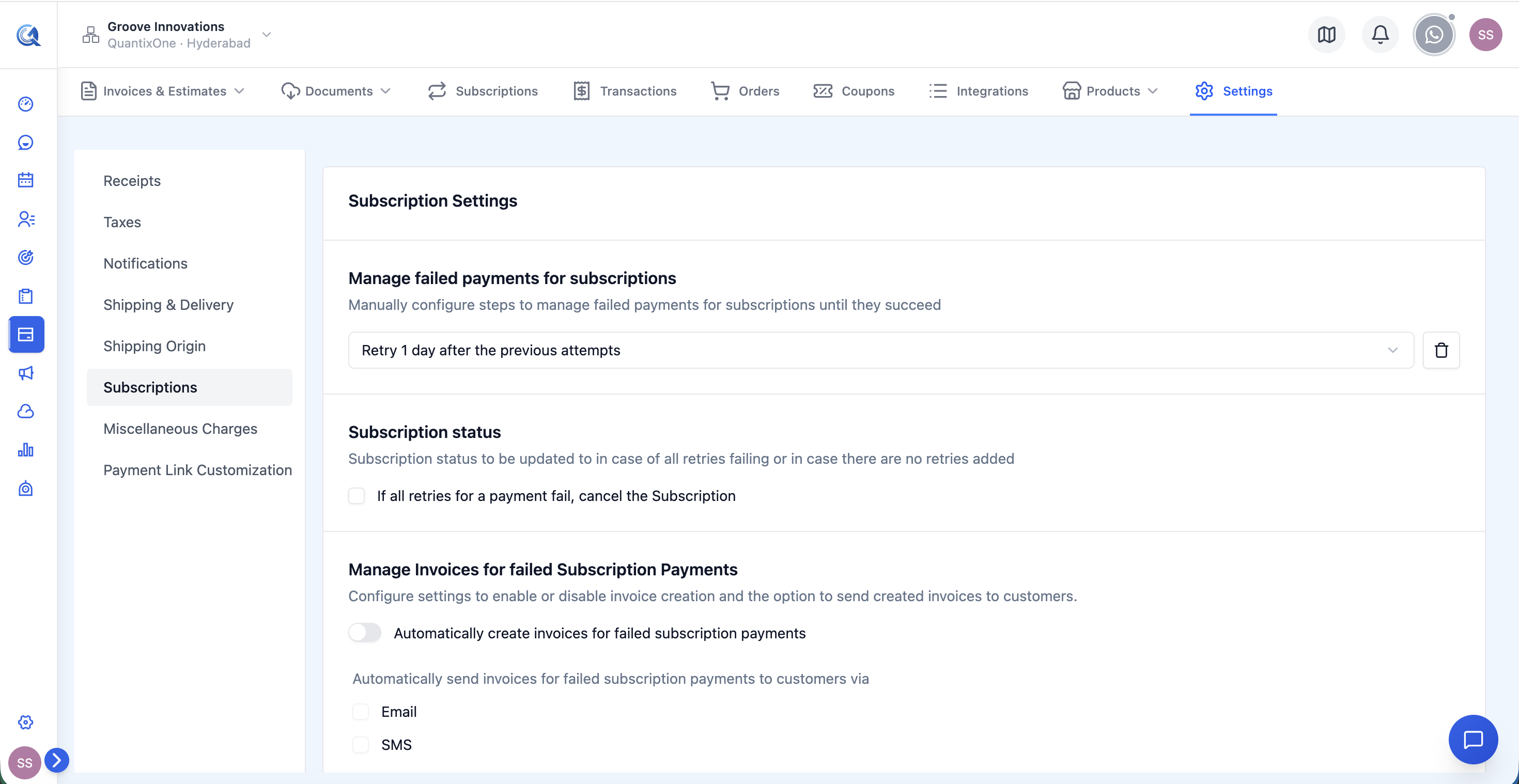Viewport: 1519px width, 784px height.
Task: Check cancel subscription if all retries fail
Action: (357, 496)
